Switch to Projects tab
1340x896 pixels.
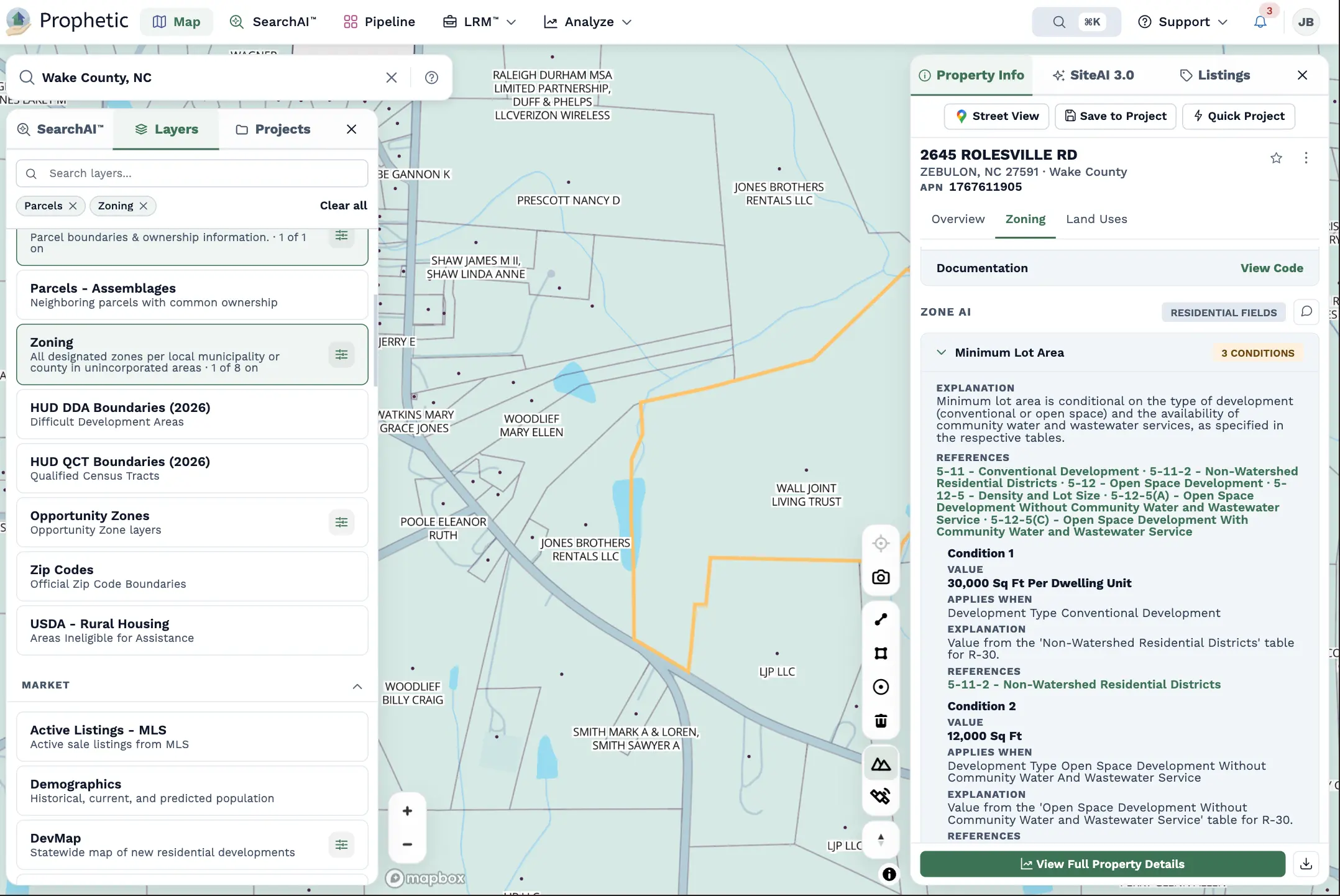[273, 129]
